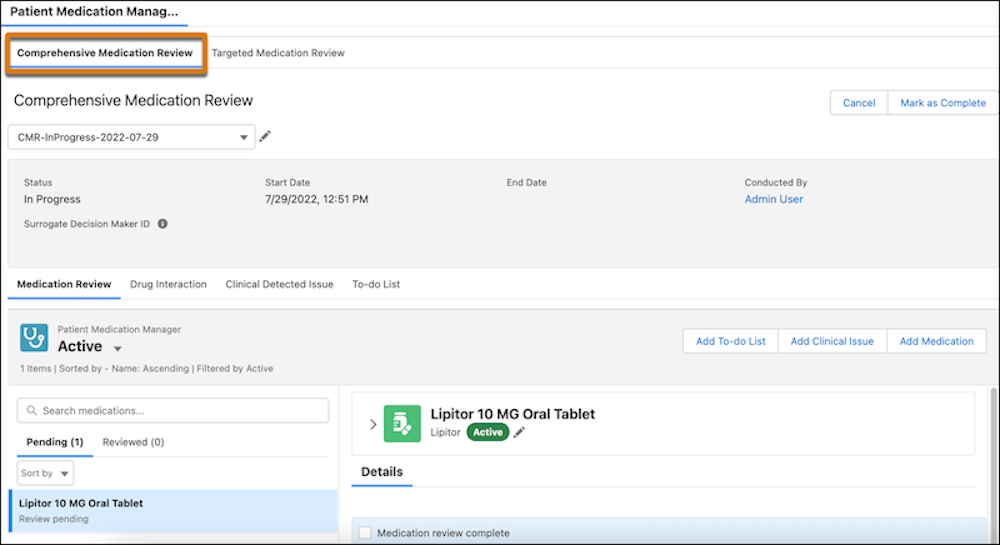Select the Comprehensive Medication Review tab
Image resolution: width=1000 pixels, height=545 pixels.
(x=105, y=53)
